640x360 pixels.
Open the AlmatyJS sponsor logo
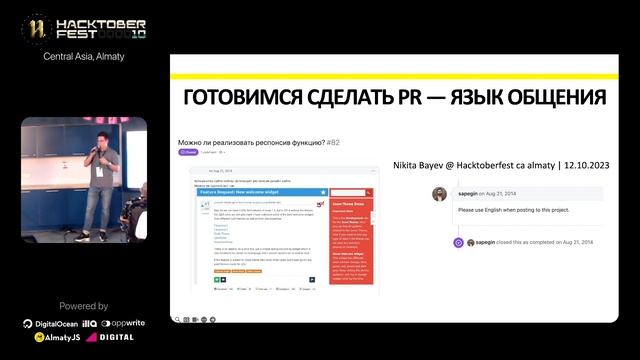tap(58, 338)
